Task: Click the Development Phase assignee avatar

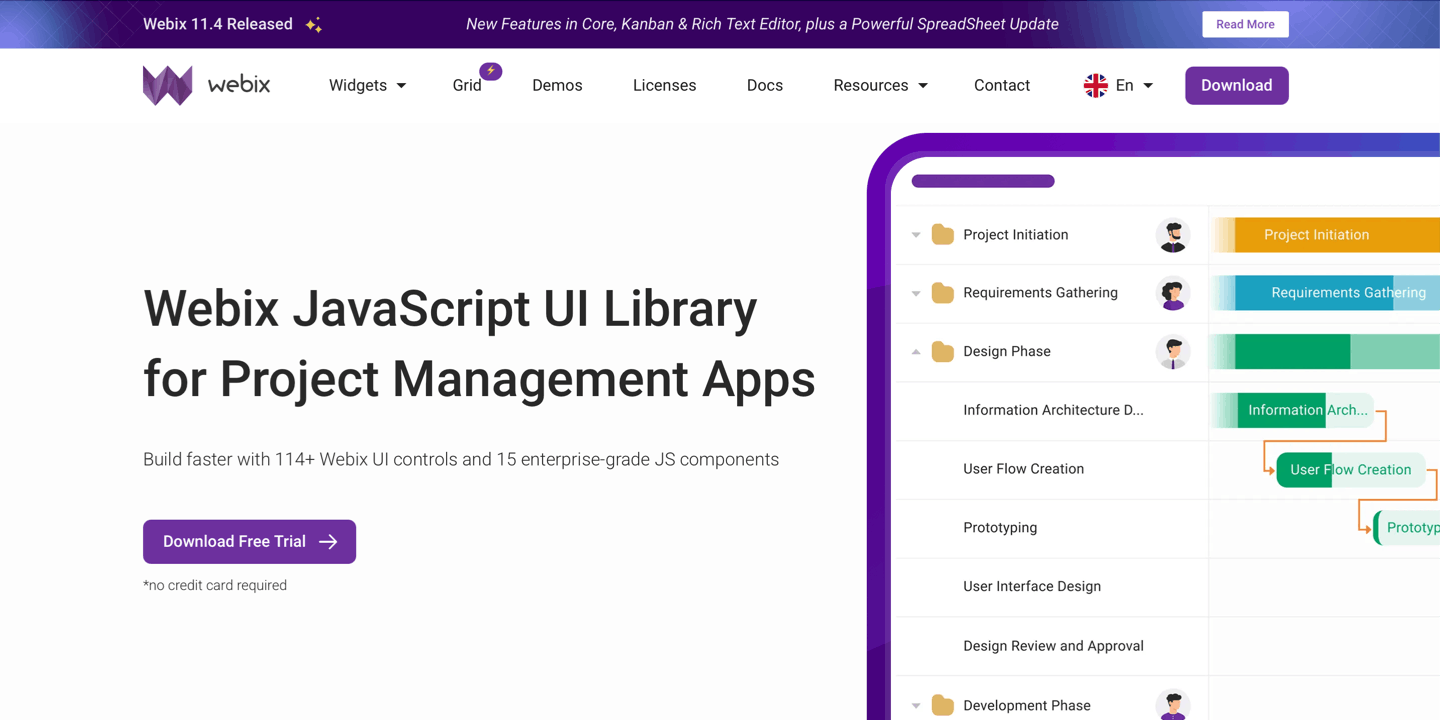Action: (x=1173, y=704)
